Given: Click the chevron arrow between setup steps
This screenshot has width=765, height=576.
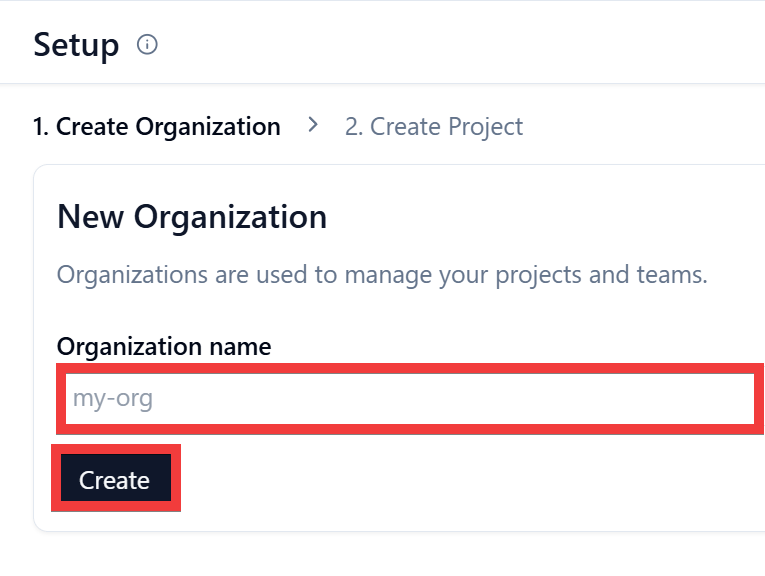Looking at the screenshot, I should pos(313,125).
